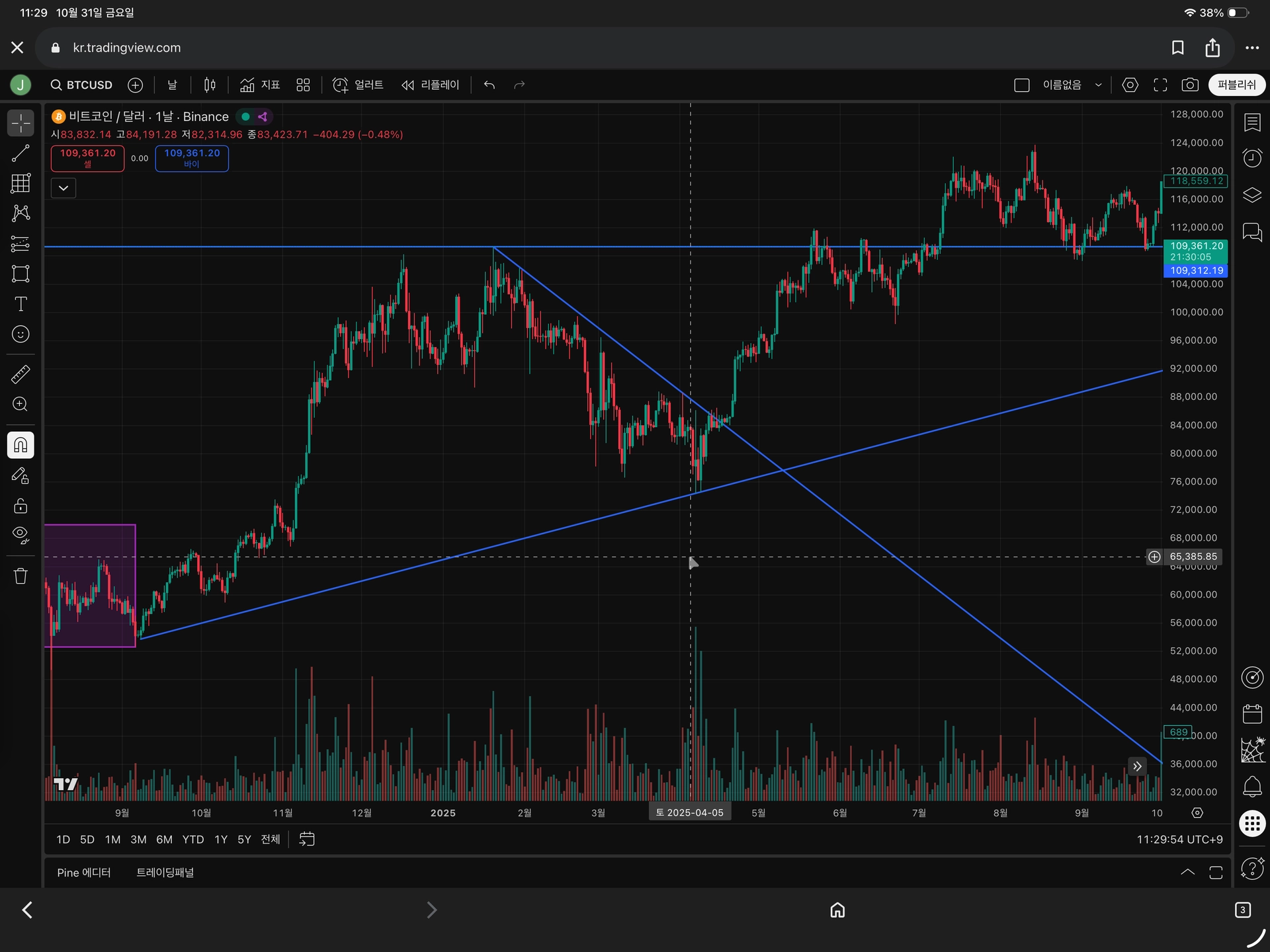The image size is (1270, 952).
Task: Click the 퍼블리쉬 publish button
Action: coord(1236,85)
